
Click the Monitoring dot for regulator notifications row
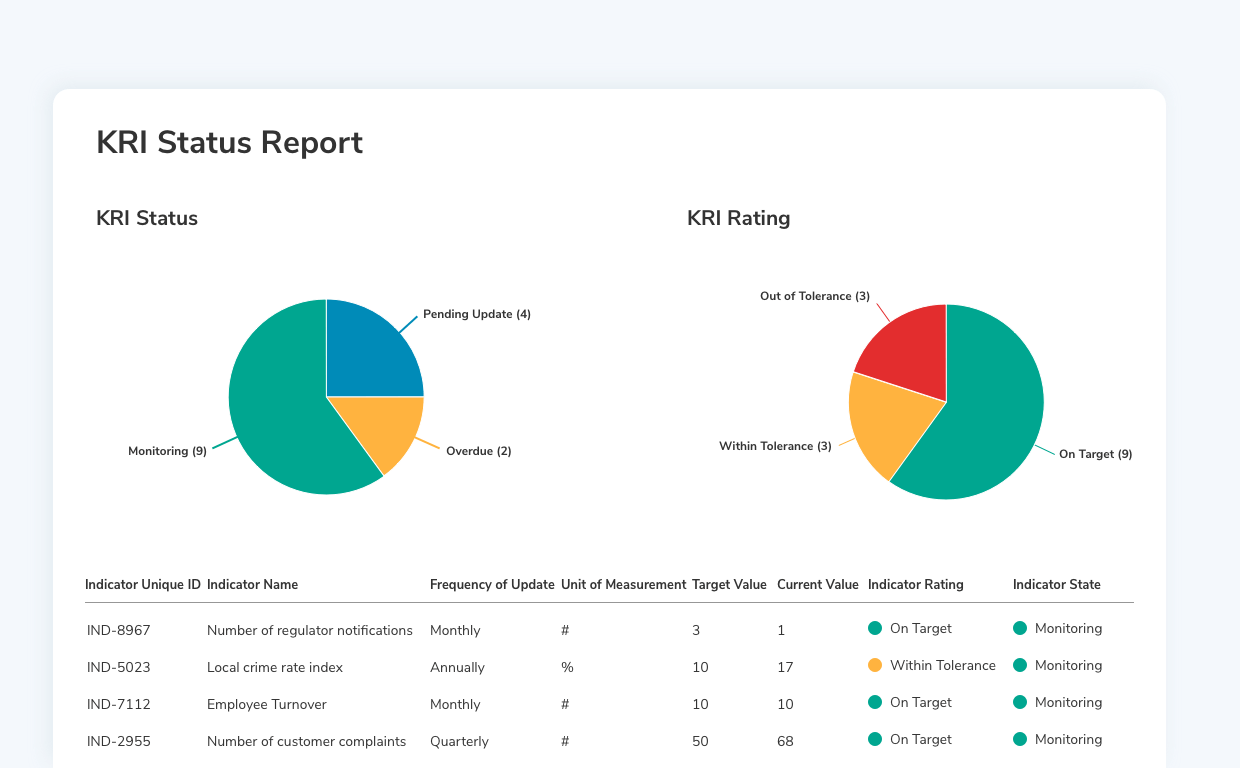pos(1021,628)
